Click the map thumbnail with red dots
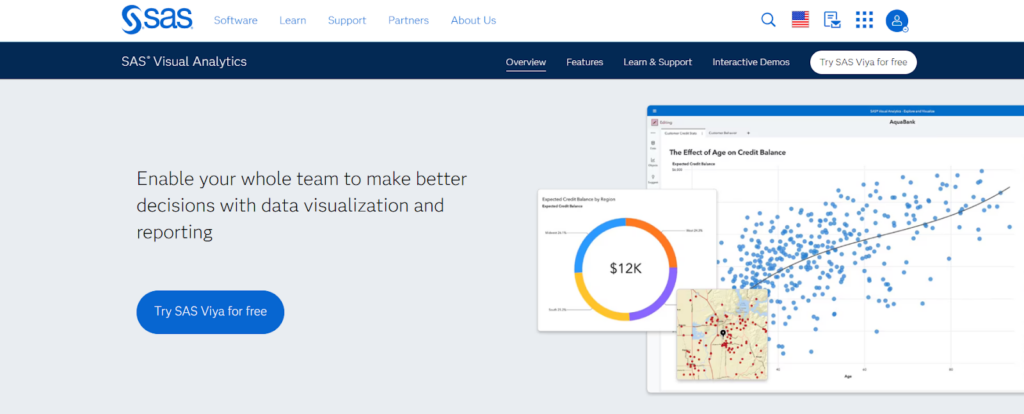 (722, 334)
